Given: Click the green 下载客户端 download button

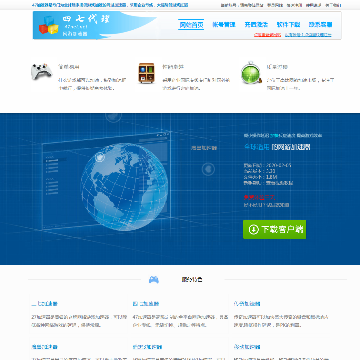Looking at the screenshot, I should [x=274, y=229].
